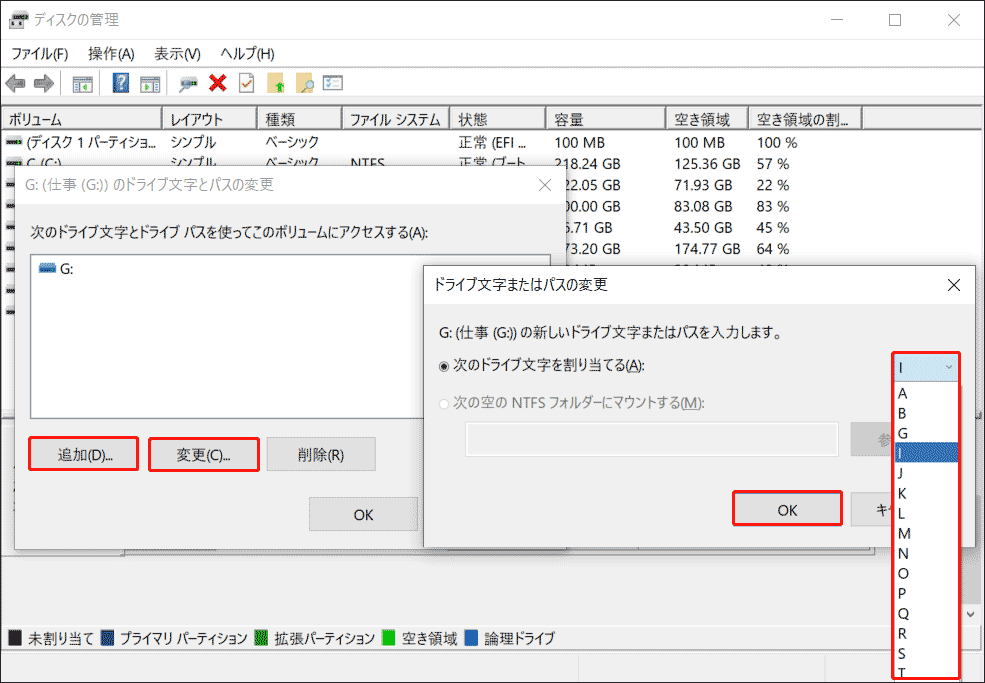Choose letter A in the drive letter list
985x683 pixels.
[x=926, y=394]
